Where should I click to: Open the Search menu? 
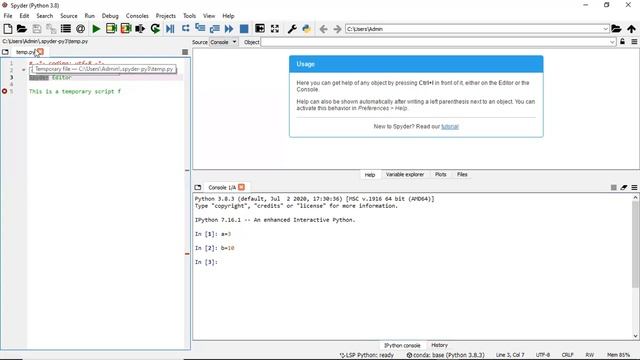(x=44, y=16)
